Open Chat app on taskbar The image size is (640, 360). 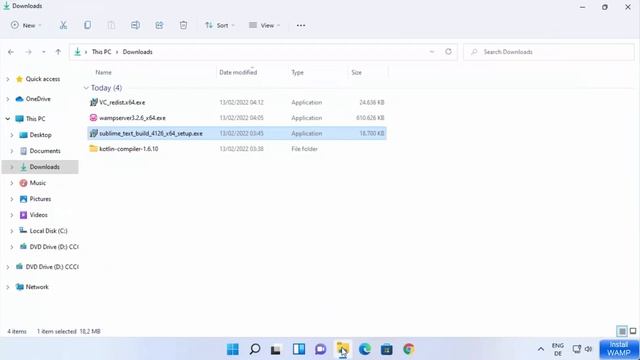tap(320, 349)
